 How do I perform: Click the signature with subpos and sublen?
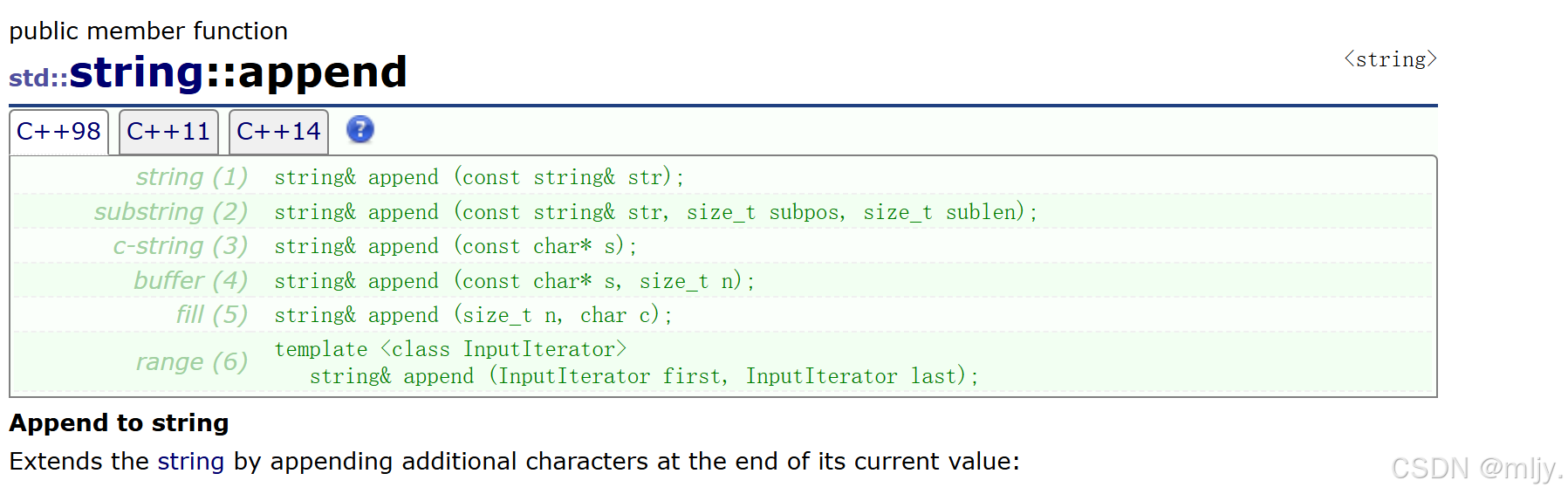(x=655, y=212)
